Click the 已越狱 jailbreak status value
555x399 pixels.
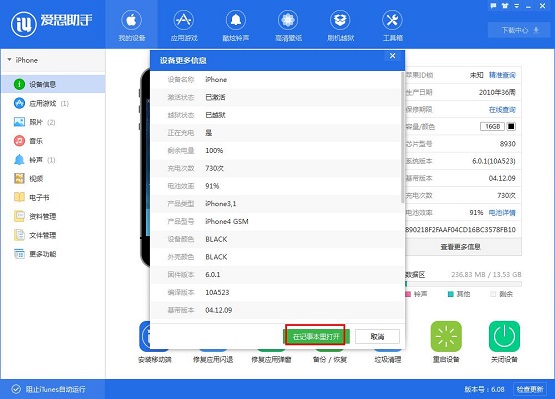pos(215,115)
